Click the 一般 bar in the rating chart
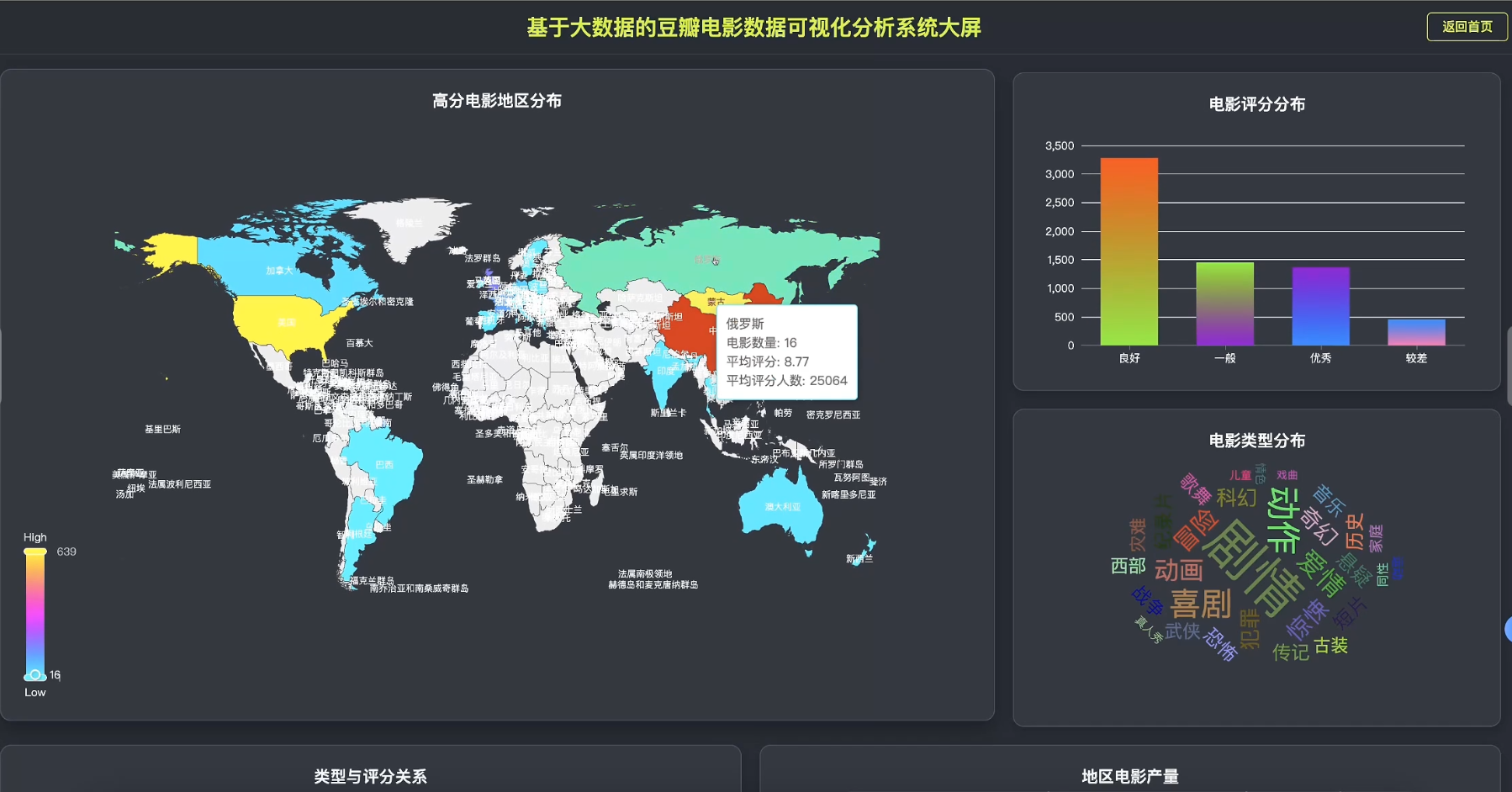The image size is (1512, 792). pyautogui.click(x=1224, y=304)
